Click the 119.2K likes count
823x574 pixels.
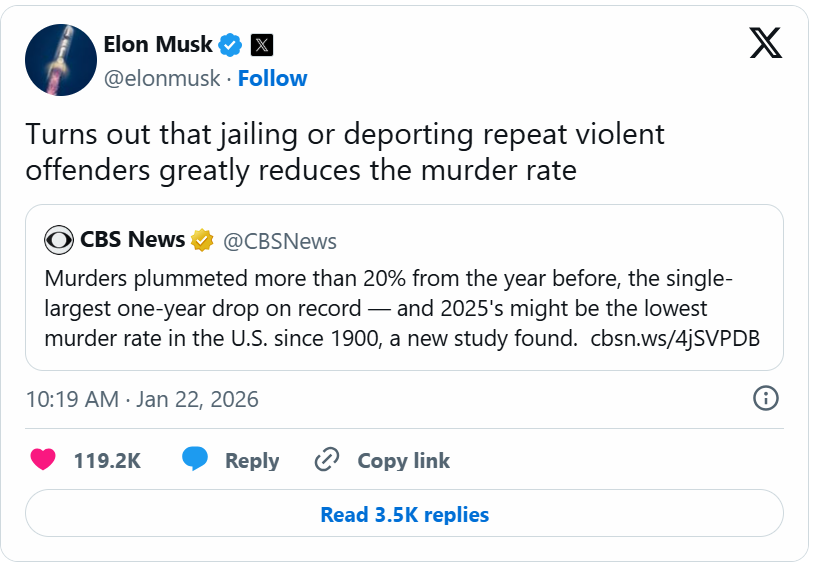pyautogui.click(x=107, y=461)
